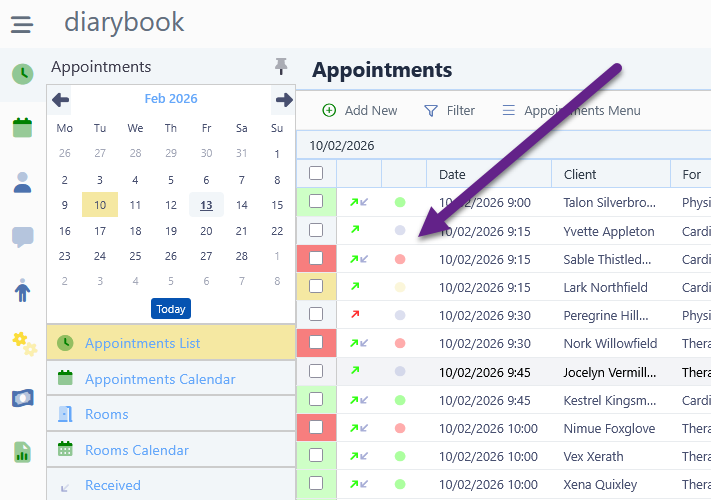Click the hamburger menu icon
This screenshot has height=500, width=711.
click(22, 23)
